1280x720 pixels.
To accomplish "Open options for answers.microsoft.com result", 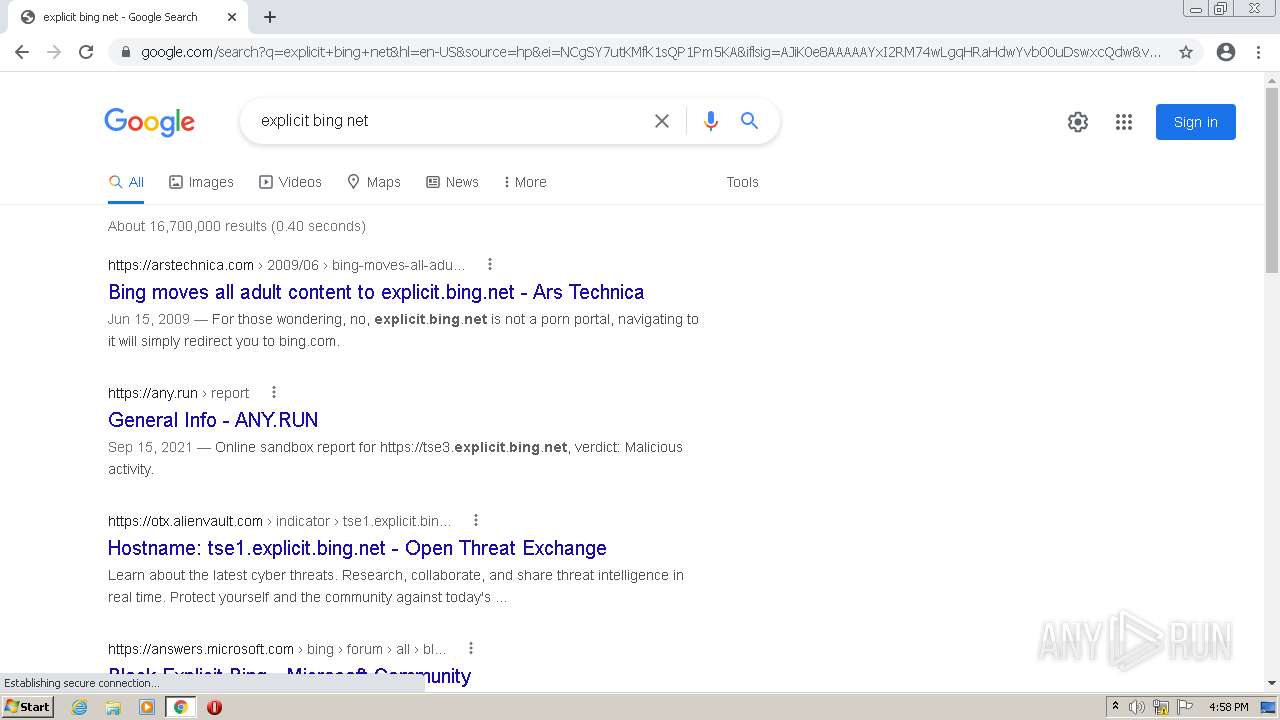I will pos(471,649).
